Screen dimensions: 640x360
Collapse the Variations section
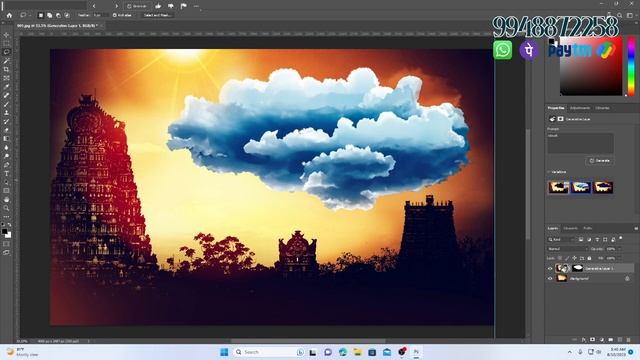(549, 172)
